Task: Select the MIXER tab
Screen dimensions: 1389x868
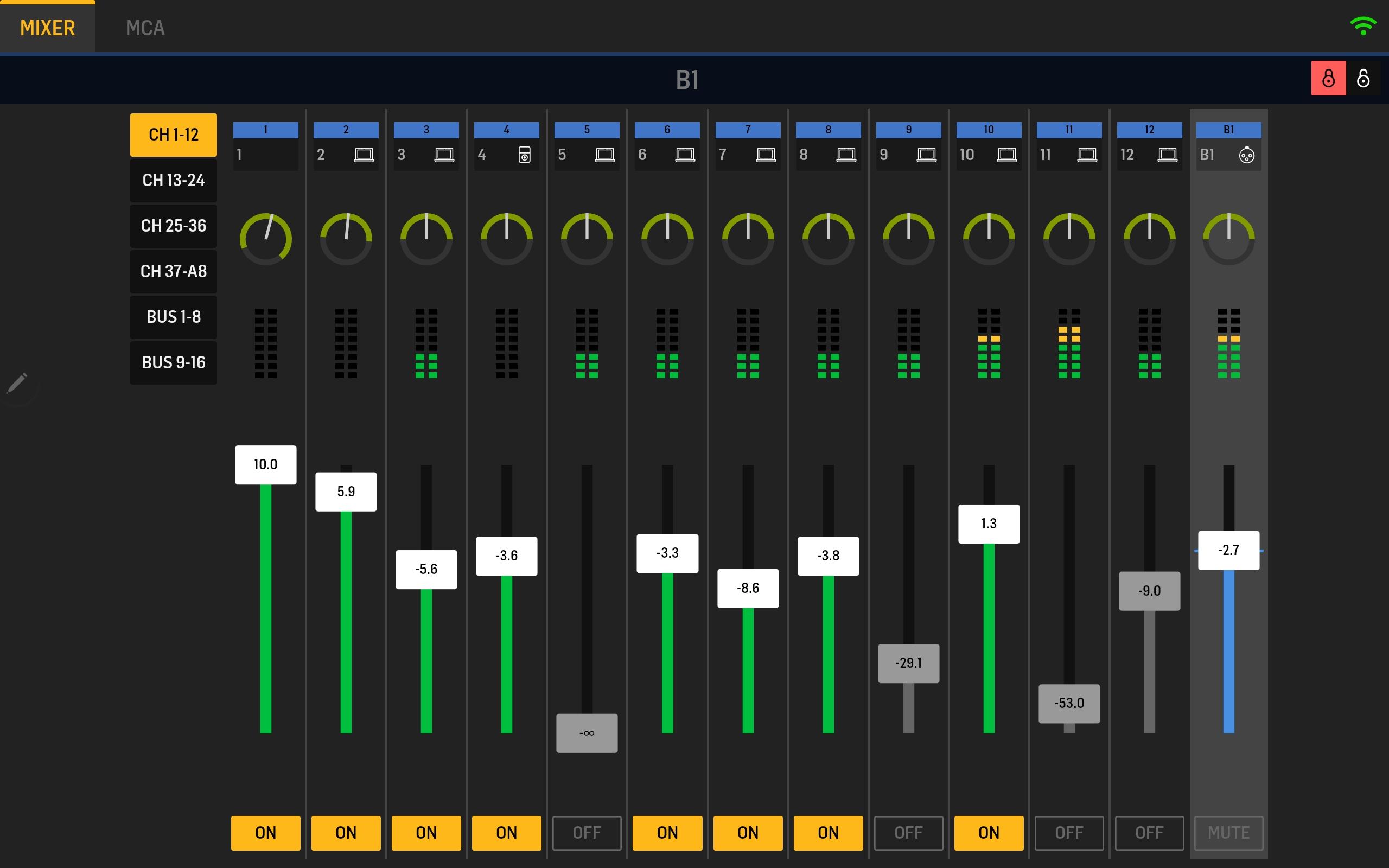Action: coord(48,28)
